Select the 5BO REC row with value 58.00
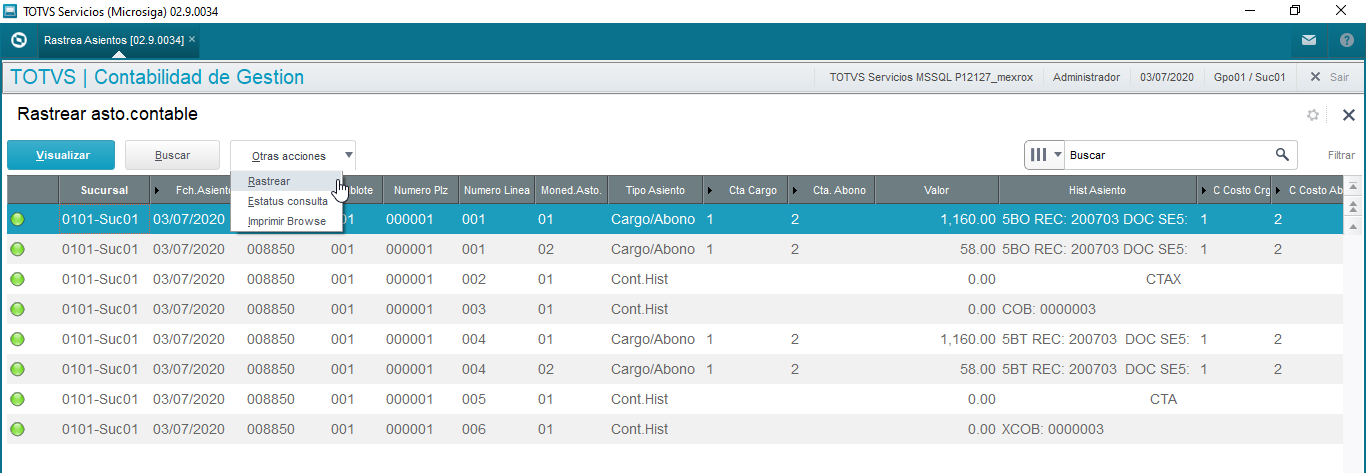This screenshot has width=1366, height=473. [675, 249]
